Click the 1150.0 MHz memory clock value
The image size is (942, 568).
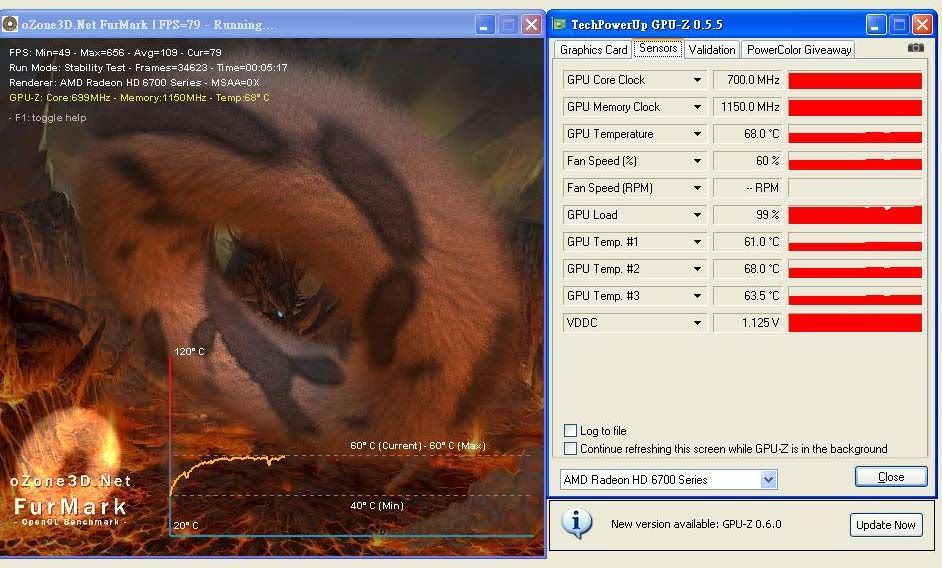748,107
